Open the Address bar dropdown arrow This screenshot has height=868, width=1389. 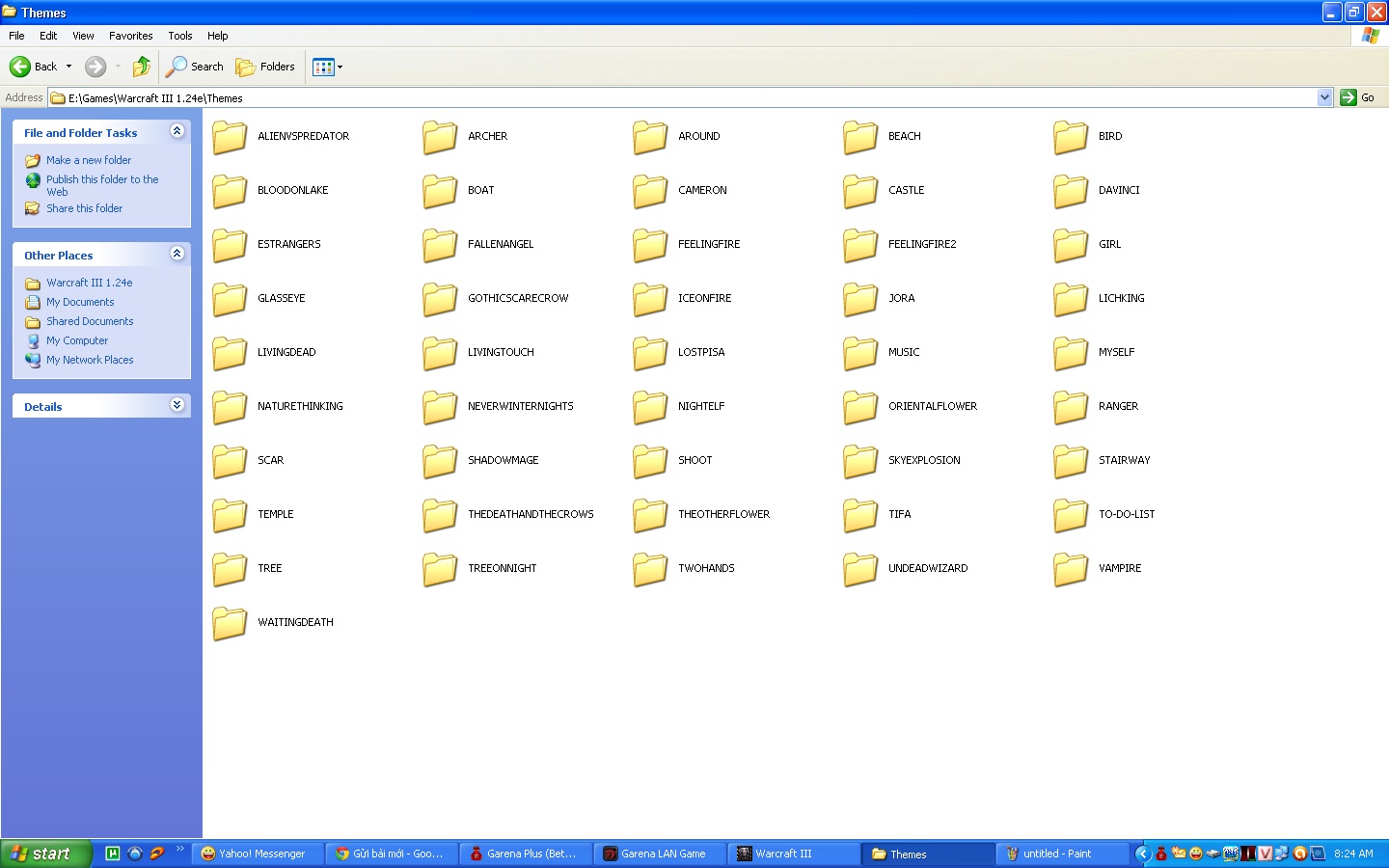pos(1324,97)
